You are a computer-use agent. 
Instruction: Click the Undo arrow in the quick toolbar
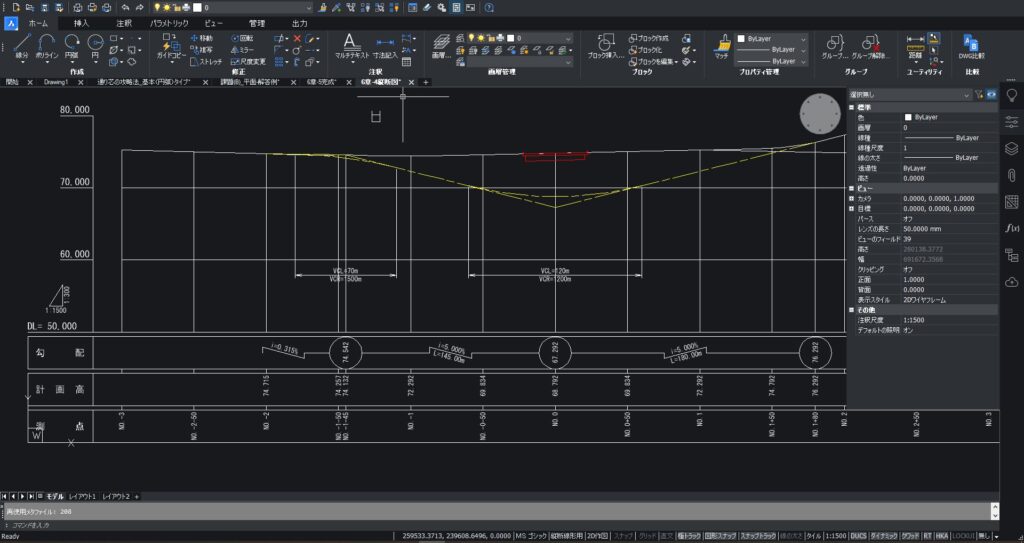tap(125, 8)
